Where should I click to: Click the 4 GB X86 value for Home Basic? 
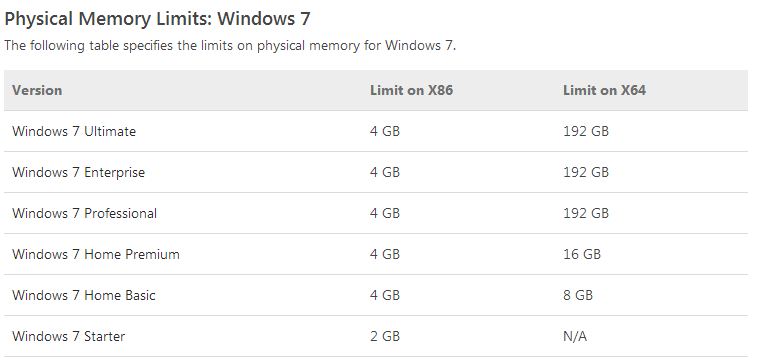(x=385, y=295)
